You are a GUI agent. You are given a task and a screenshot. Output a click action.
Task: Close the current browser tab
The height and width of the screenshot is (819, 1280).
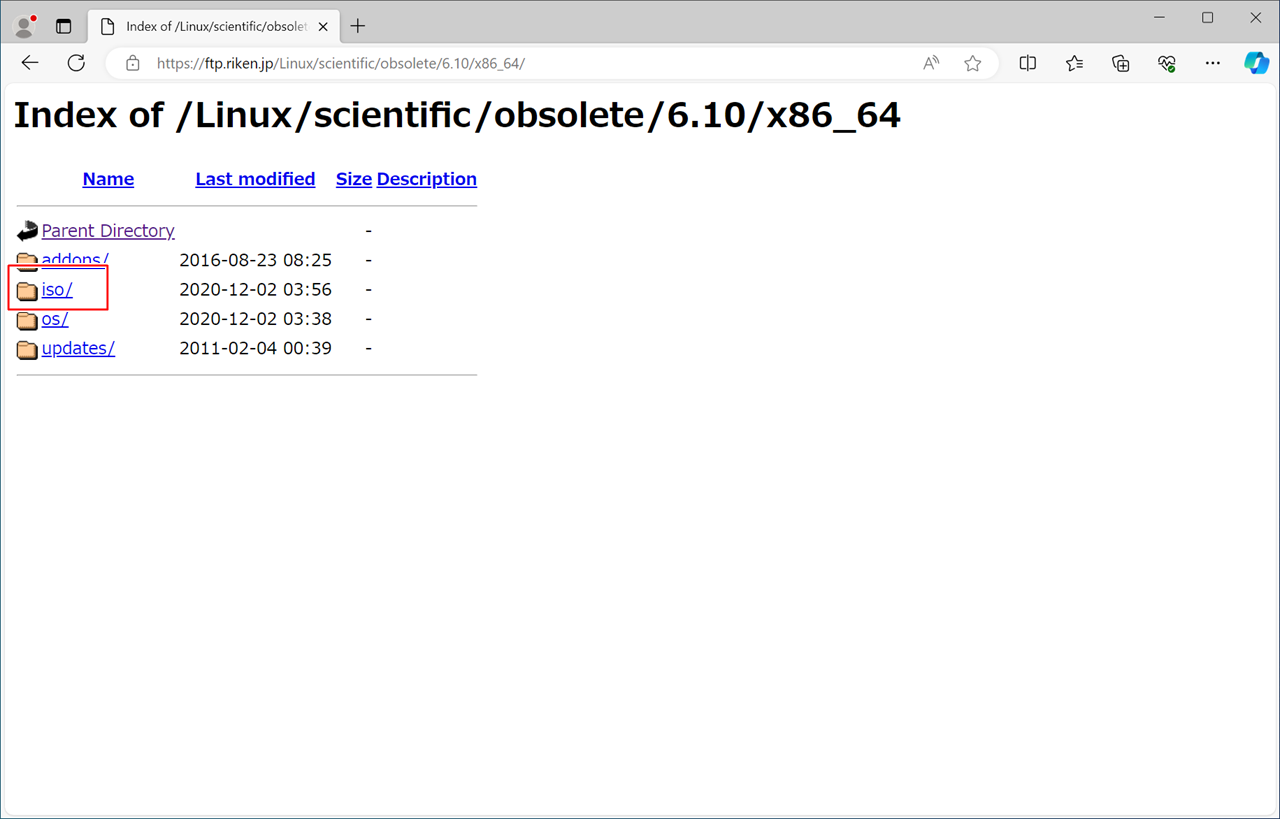click(323, 27)
